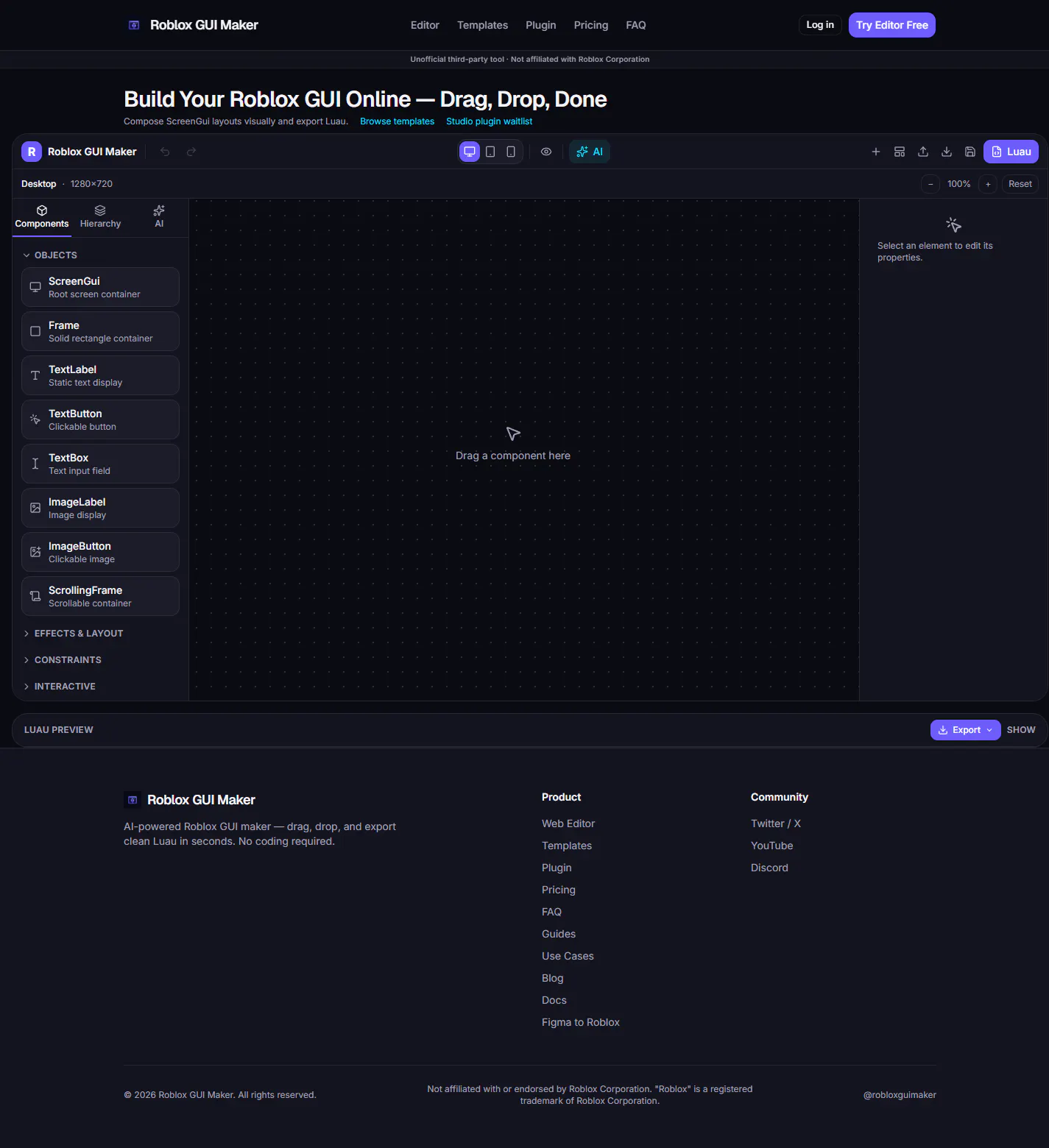Select the Components tab
This screenshot has width=1049, height=1148.
42,217
